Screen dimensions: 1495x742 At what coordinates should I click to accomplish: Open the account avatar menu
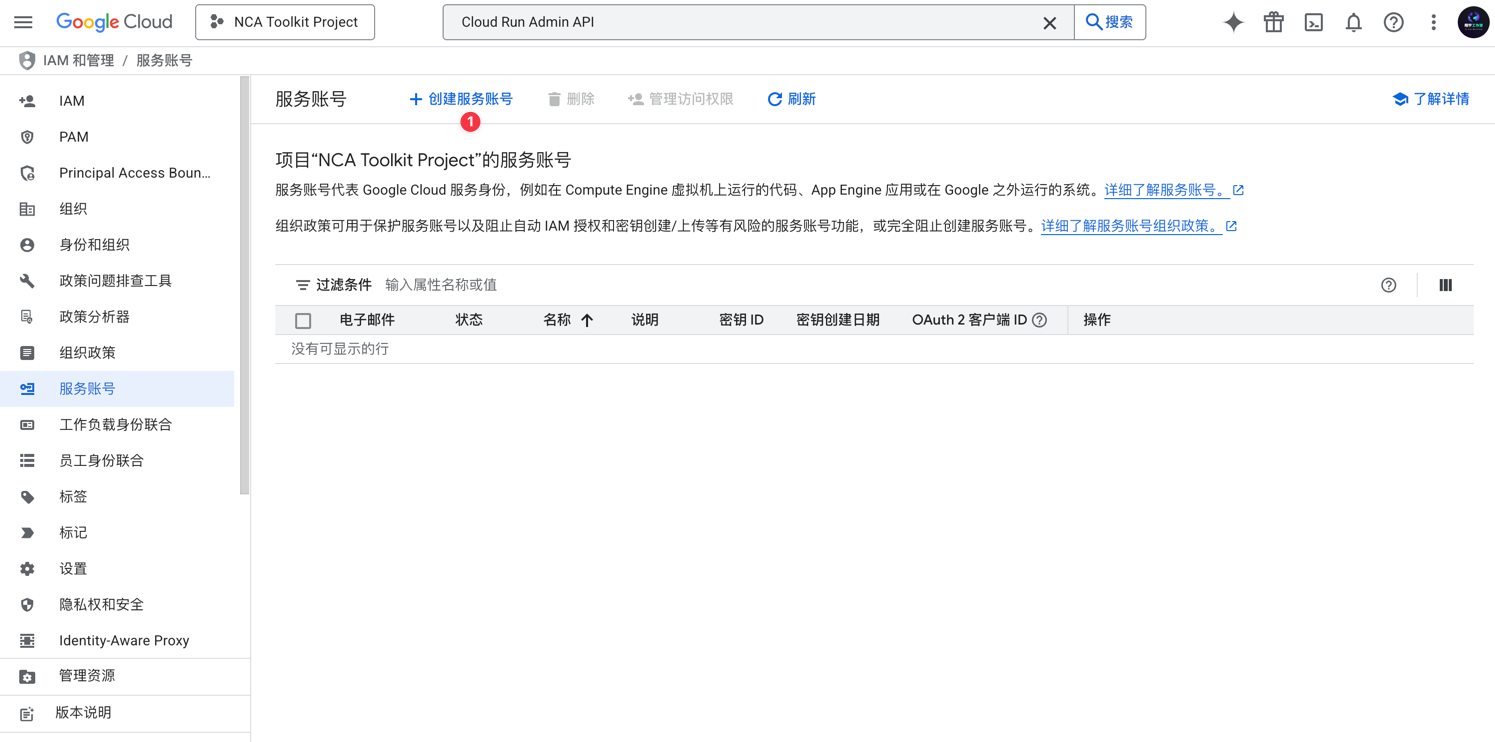(x=1473, y=21)
